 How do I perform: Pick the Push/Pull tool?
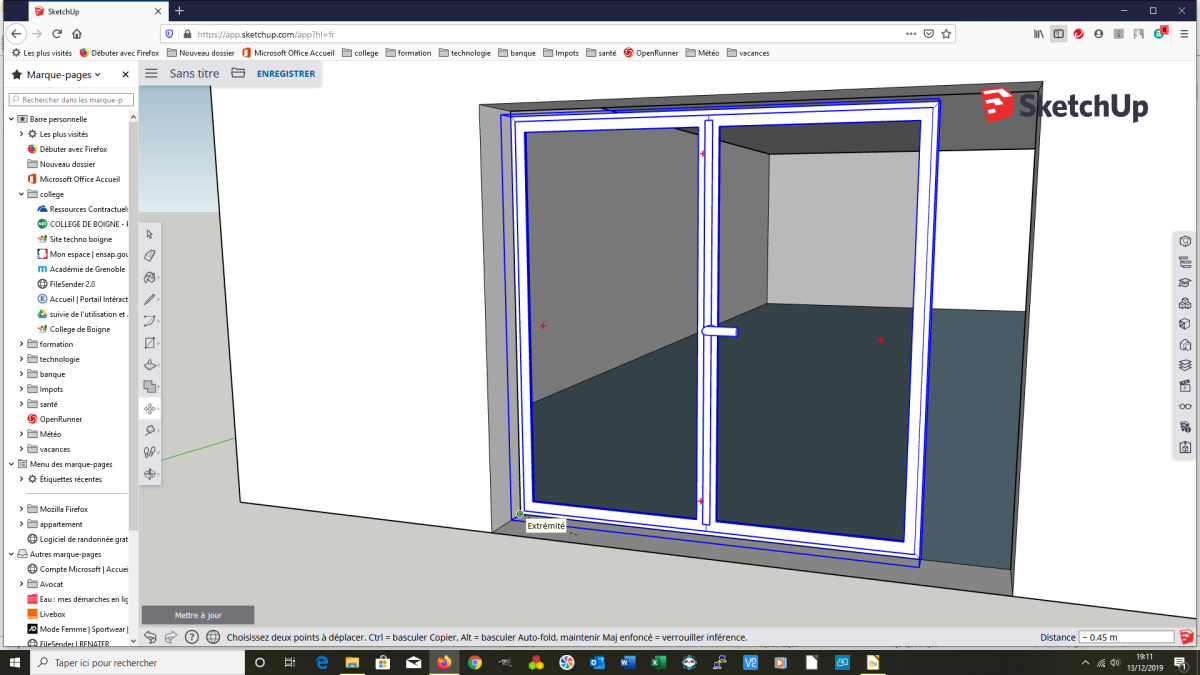(150, 365)
